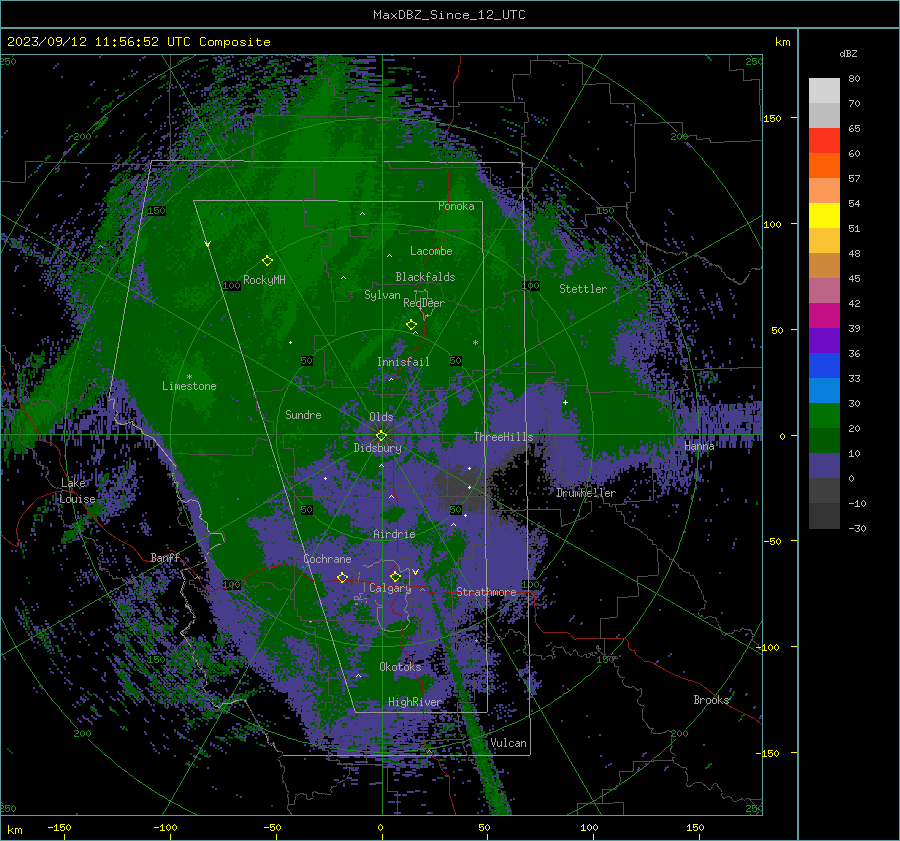Click the yellow diamond marker above RockyMH

[267, 261]
